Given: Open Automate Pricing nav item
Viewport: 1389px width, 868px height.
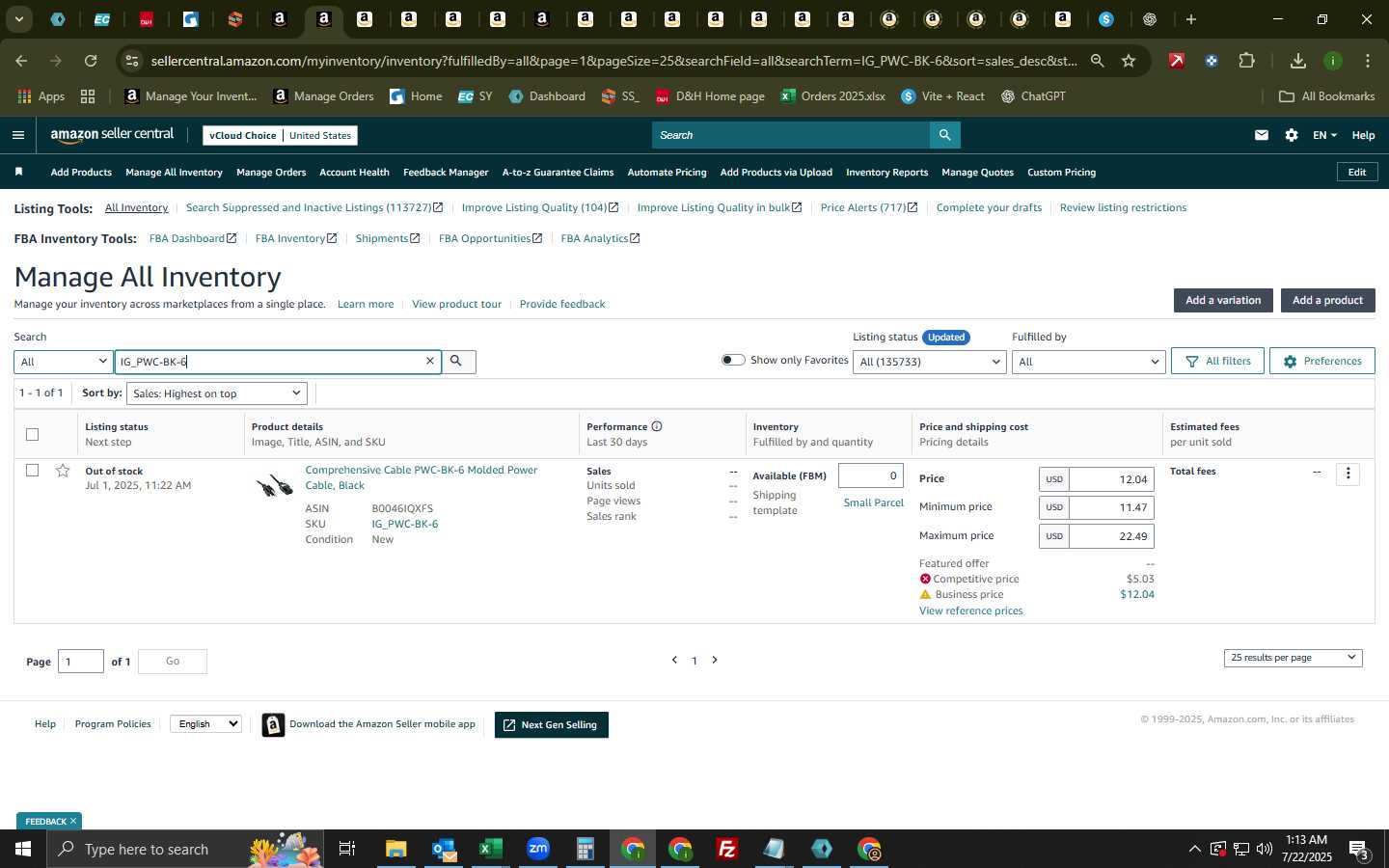Looking at the screenshot, I should [x=667, y=172].
